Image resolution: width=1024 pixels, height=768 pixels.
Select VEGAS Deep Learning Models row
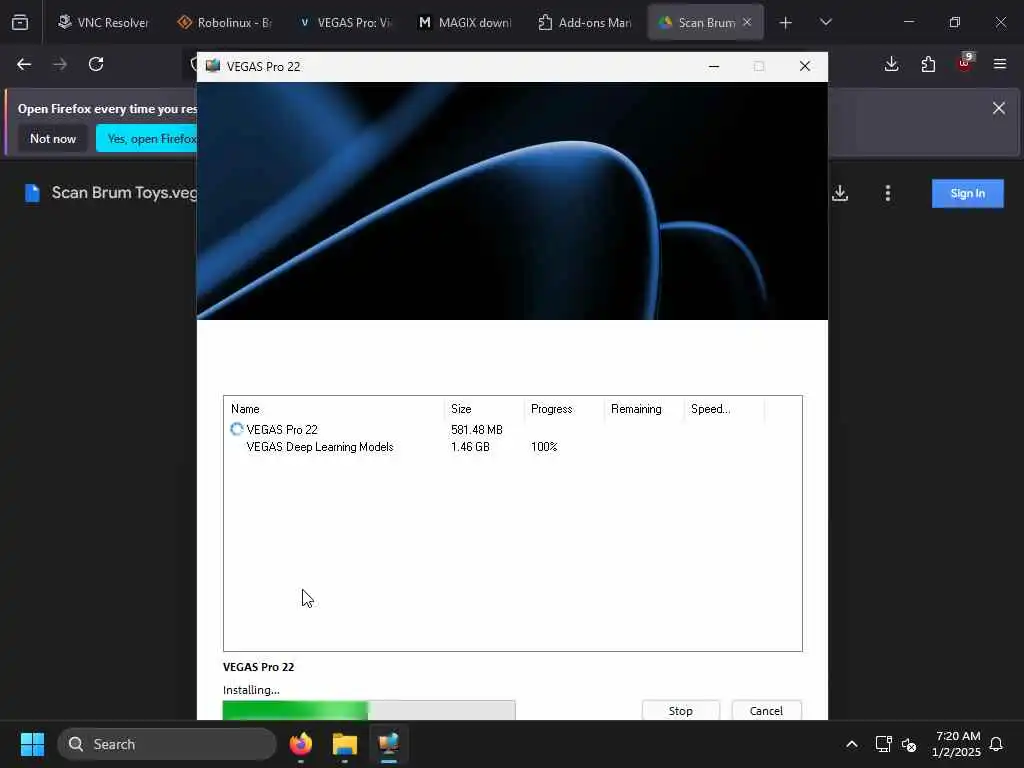[x=513, y=447]
